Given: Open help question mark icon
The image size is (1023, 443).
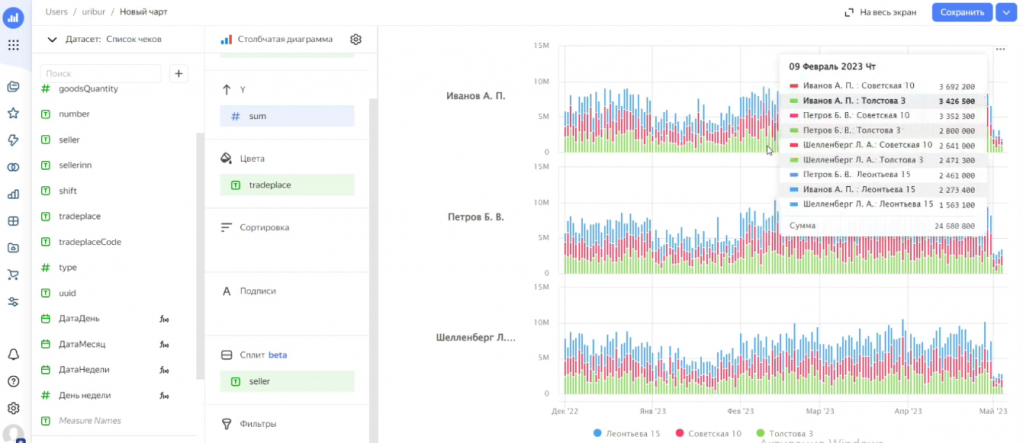Looking at the screenshot, I should pyautogui.click(x=13, y=381).
